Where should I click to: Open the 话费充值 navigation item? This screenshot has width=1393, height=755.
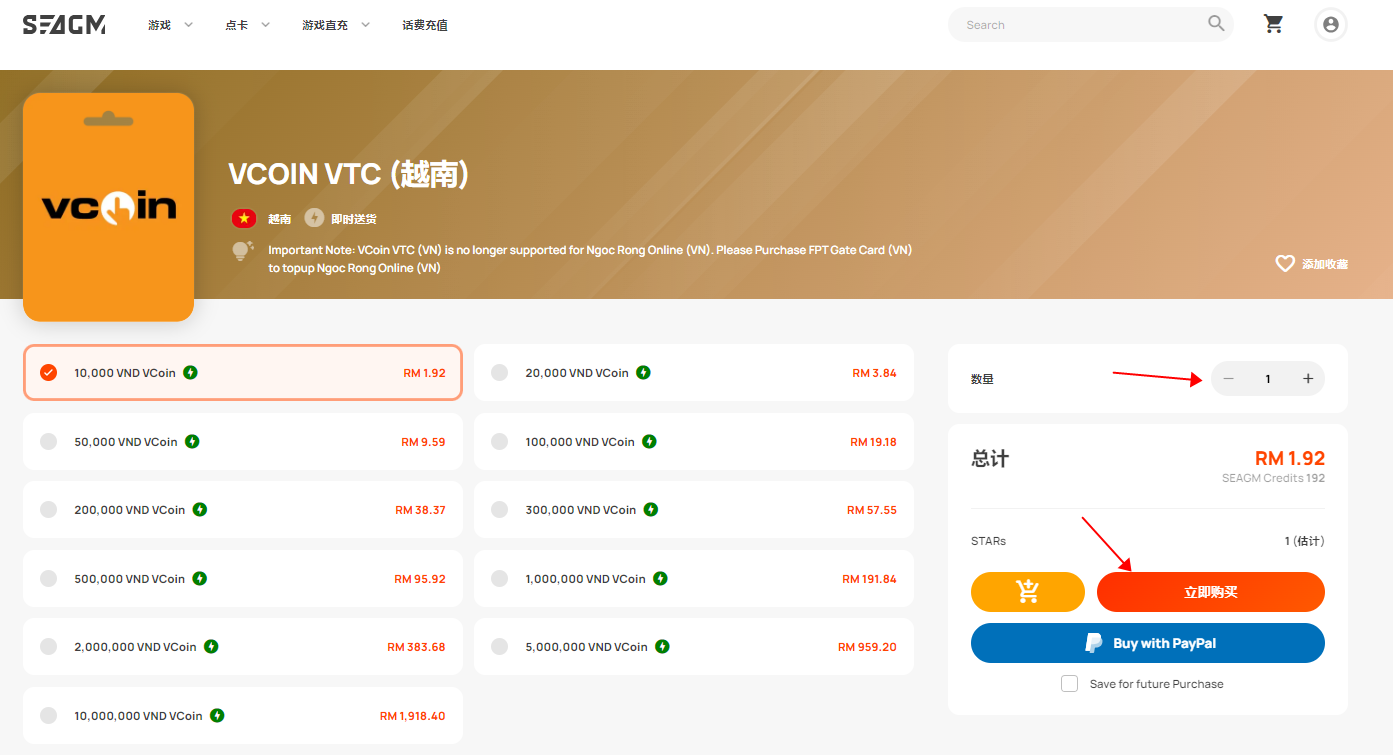(425, 25)
